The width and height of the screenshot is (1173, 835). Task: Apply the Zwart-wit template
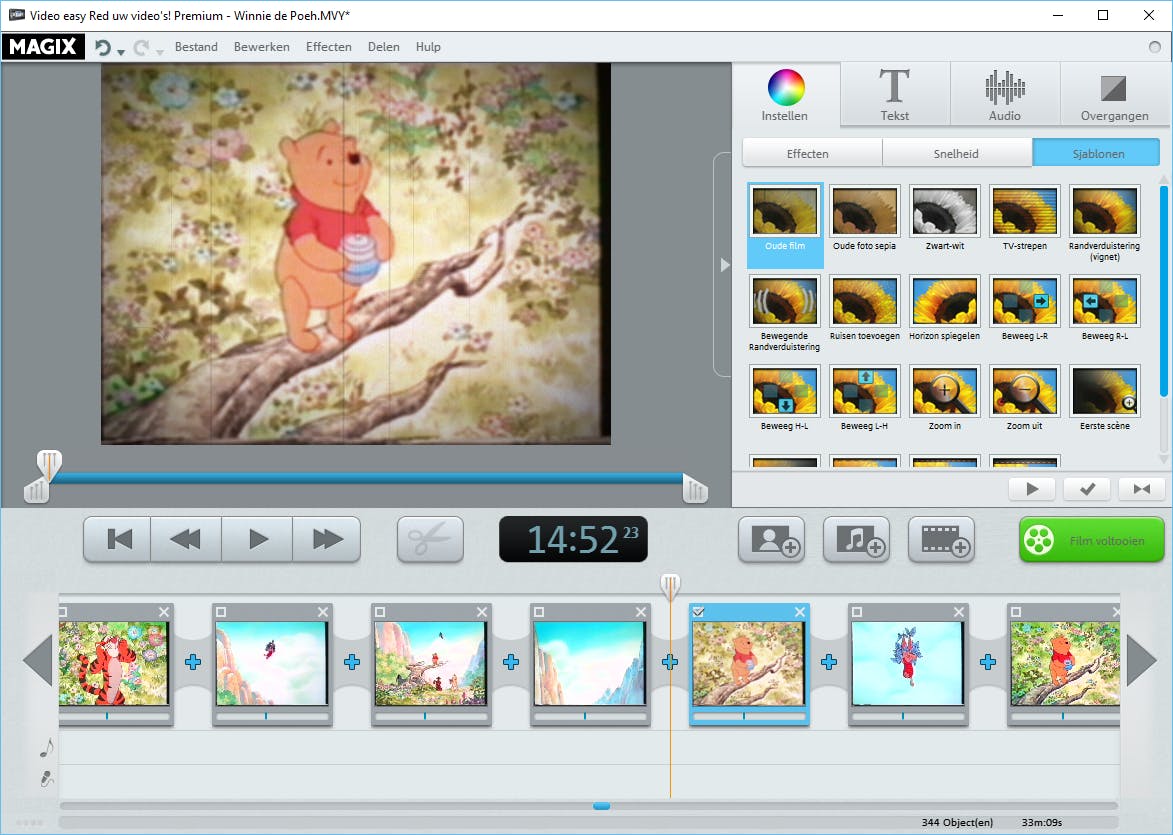945,218
